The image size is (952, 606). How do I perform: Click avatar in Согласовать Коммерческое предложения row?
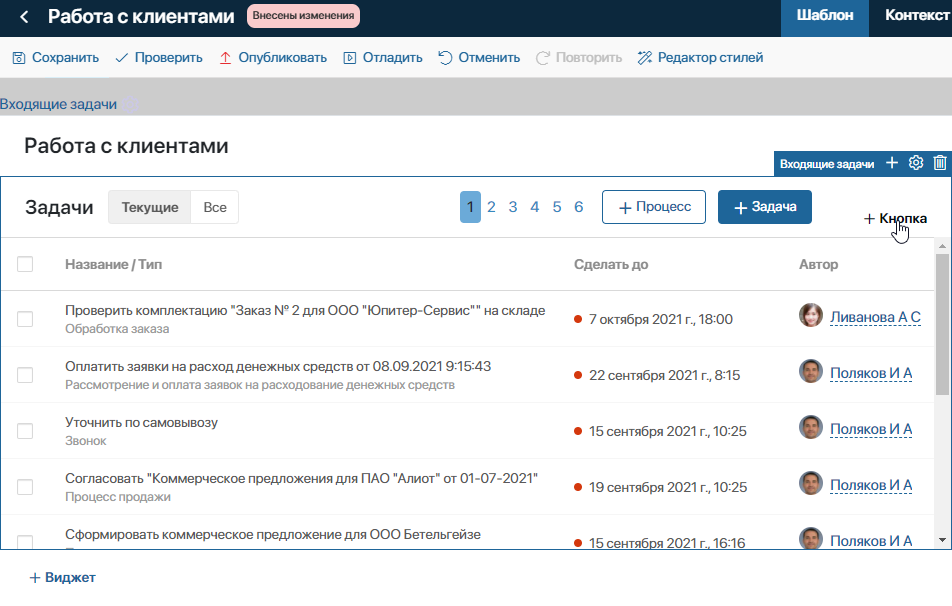pos(811,483)
